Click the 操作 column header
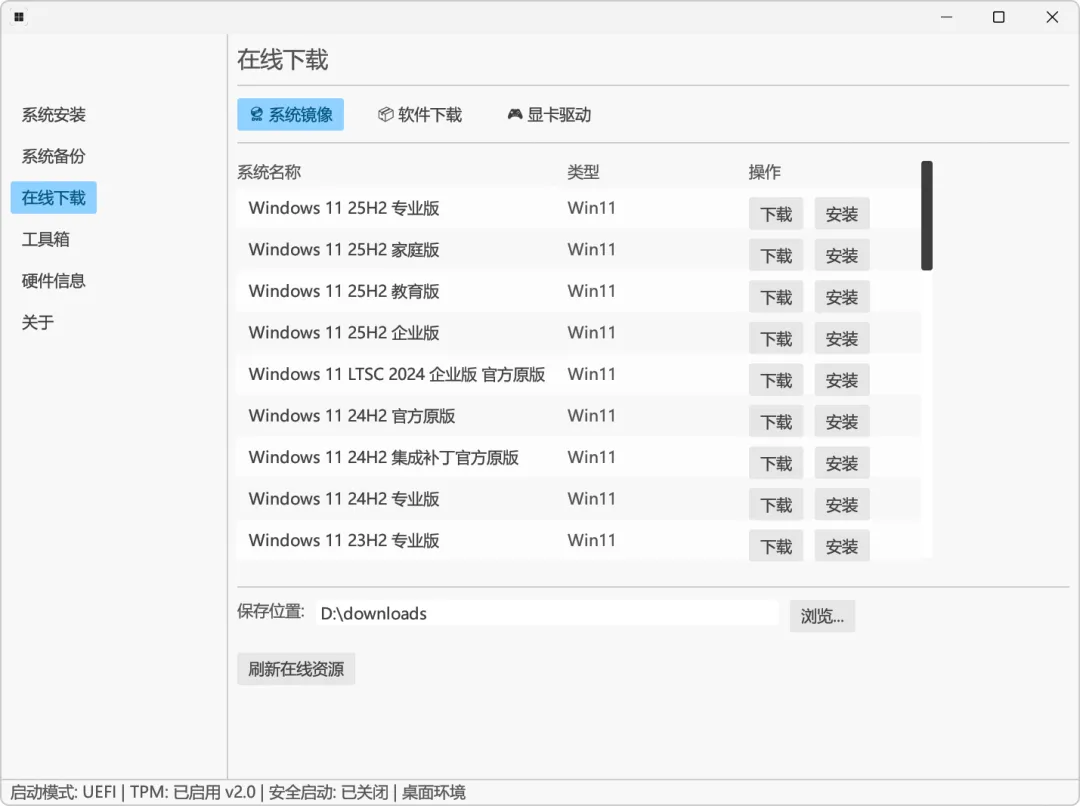1080x806 pixels. tap(765, 172)
